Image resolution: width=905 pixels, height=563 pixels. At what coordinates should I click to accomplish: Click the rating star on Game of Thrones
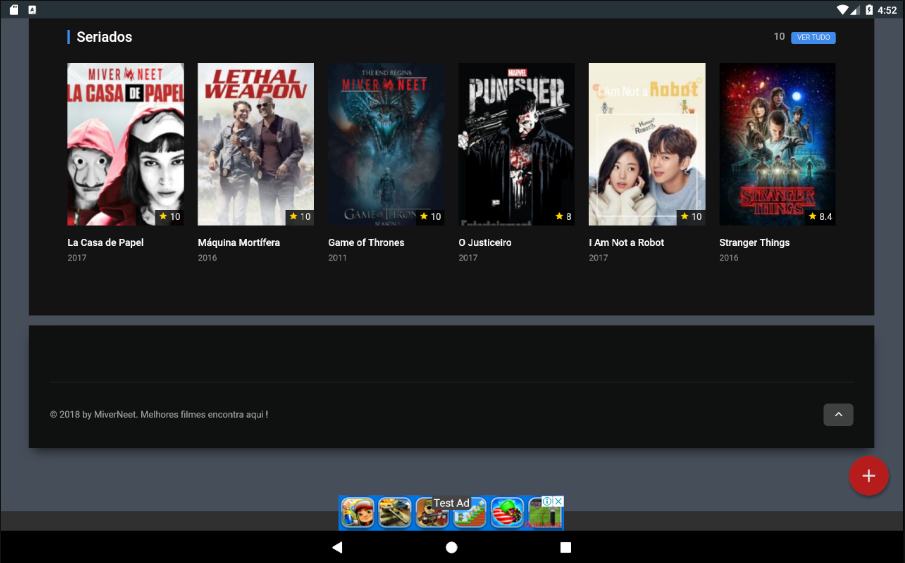424,217
